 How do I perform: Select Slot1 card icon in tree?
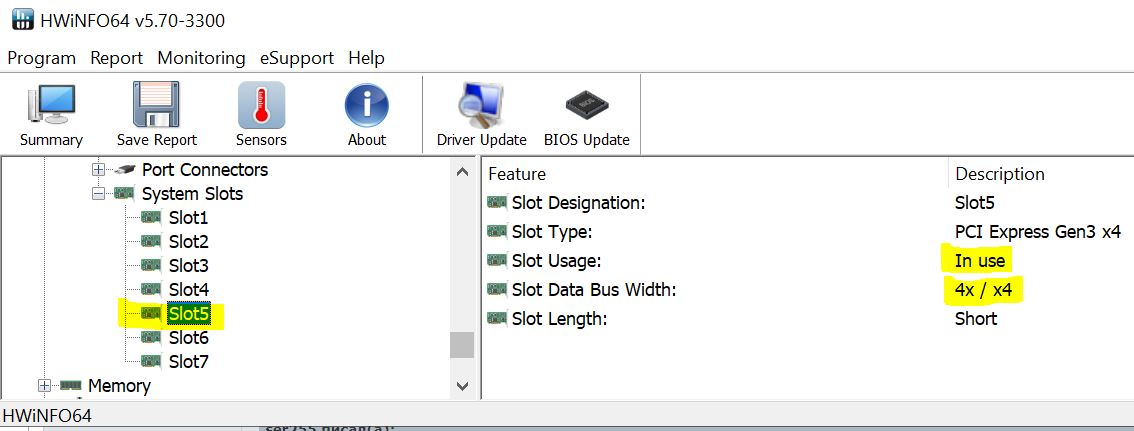[151, 218]
